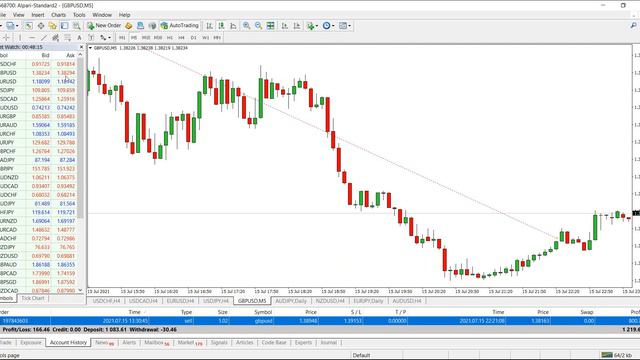Select order 197843603 history row
The height and width of the screenshot is (360, 640).
coord(320,321)
